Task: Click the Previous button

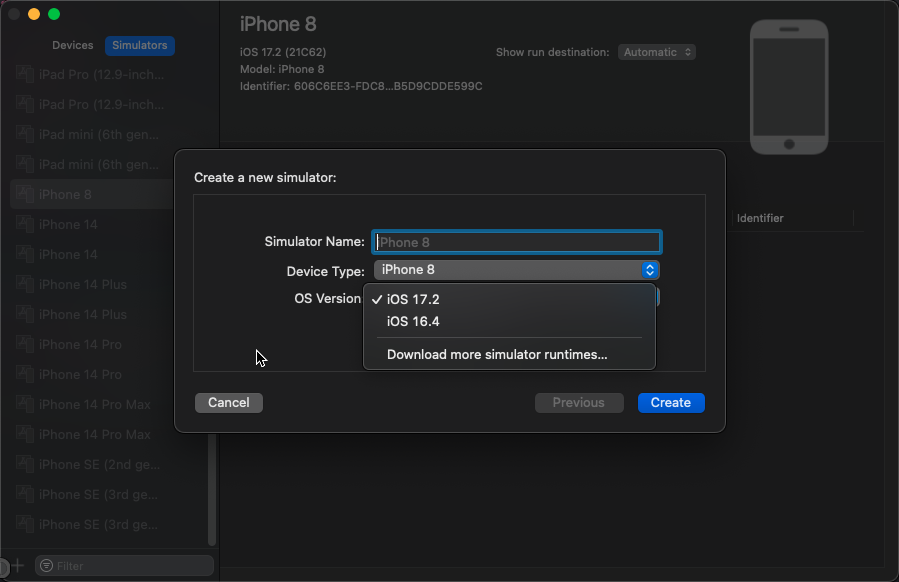Action: click(x=579, y=403)
